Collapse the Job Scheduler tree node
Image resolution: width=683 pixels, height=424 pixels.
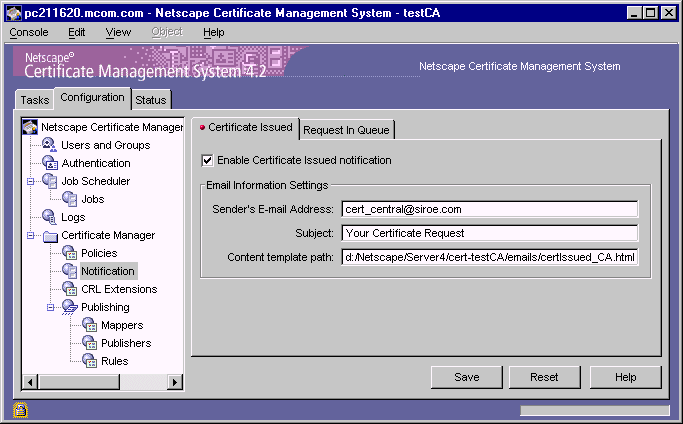[30, 181]
